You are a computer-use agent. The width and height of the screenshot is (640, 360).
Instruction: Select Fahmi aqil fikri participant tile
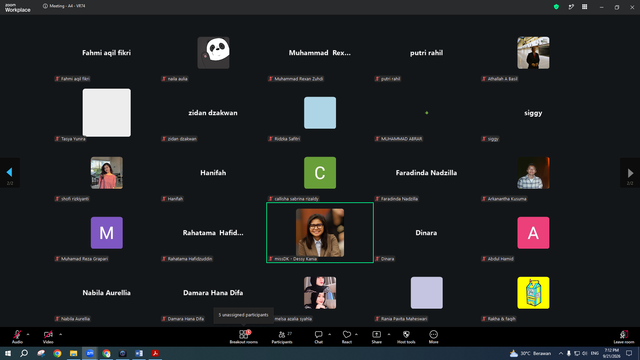[107, 53]
